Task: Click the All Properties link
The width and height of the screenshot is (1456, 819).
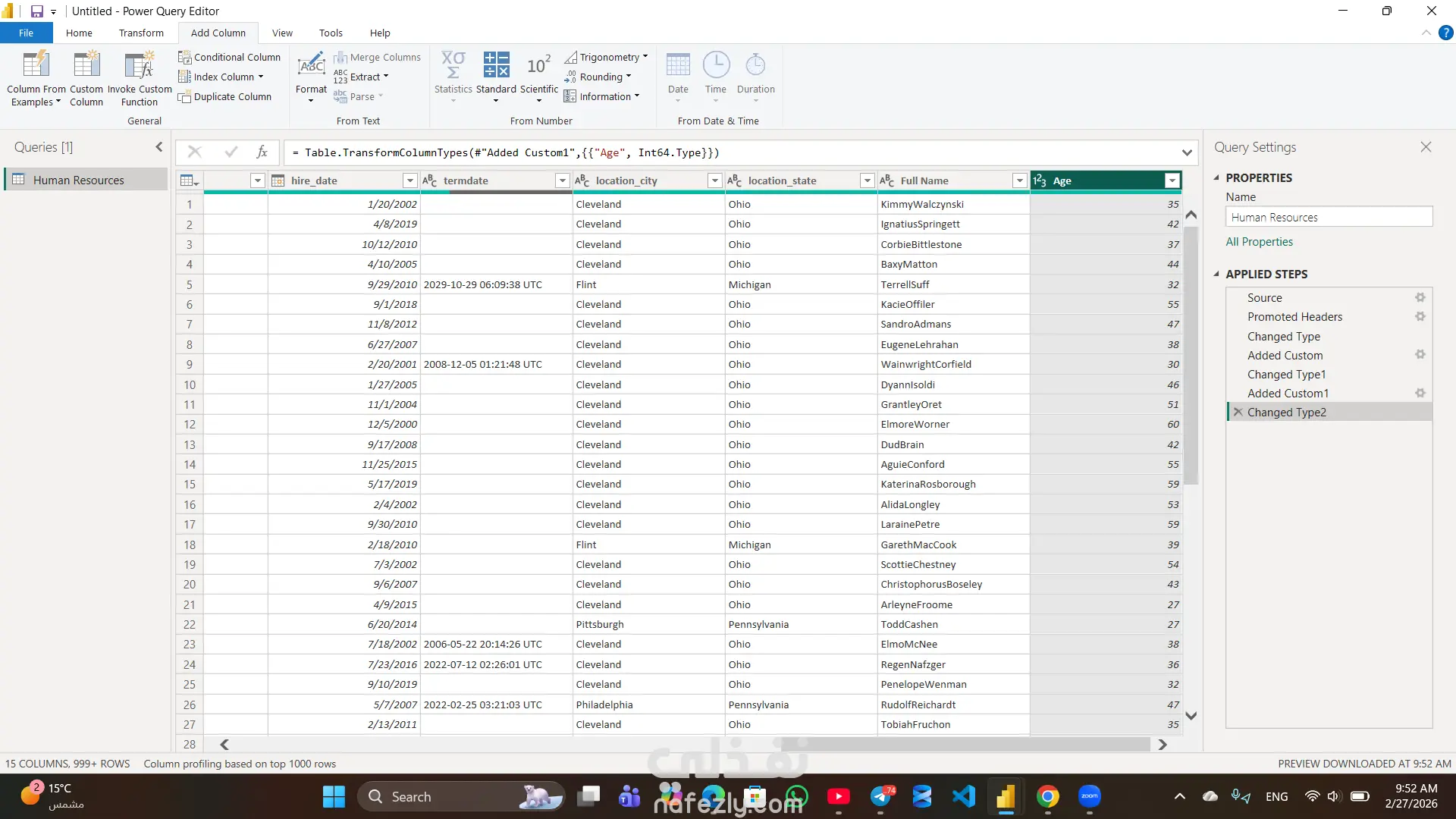Action: point(1259,242)
